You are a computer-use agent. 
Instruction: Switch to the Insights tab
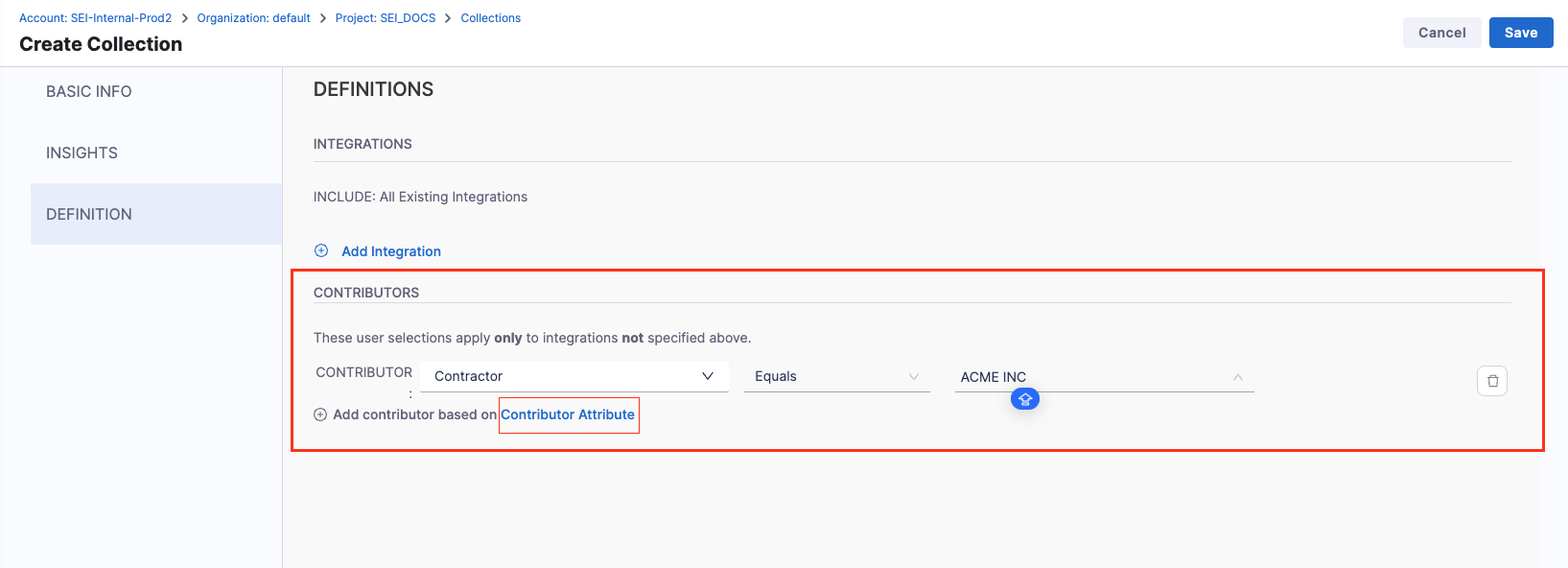pos(82,153)
